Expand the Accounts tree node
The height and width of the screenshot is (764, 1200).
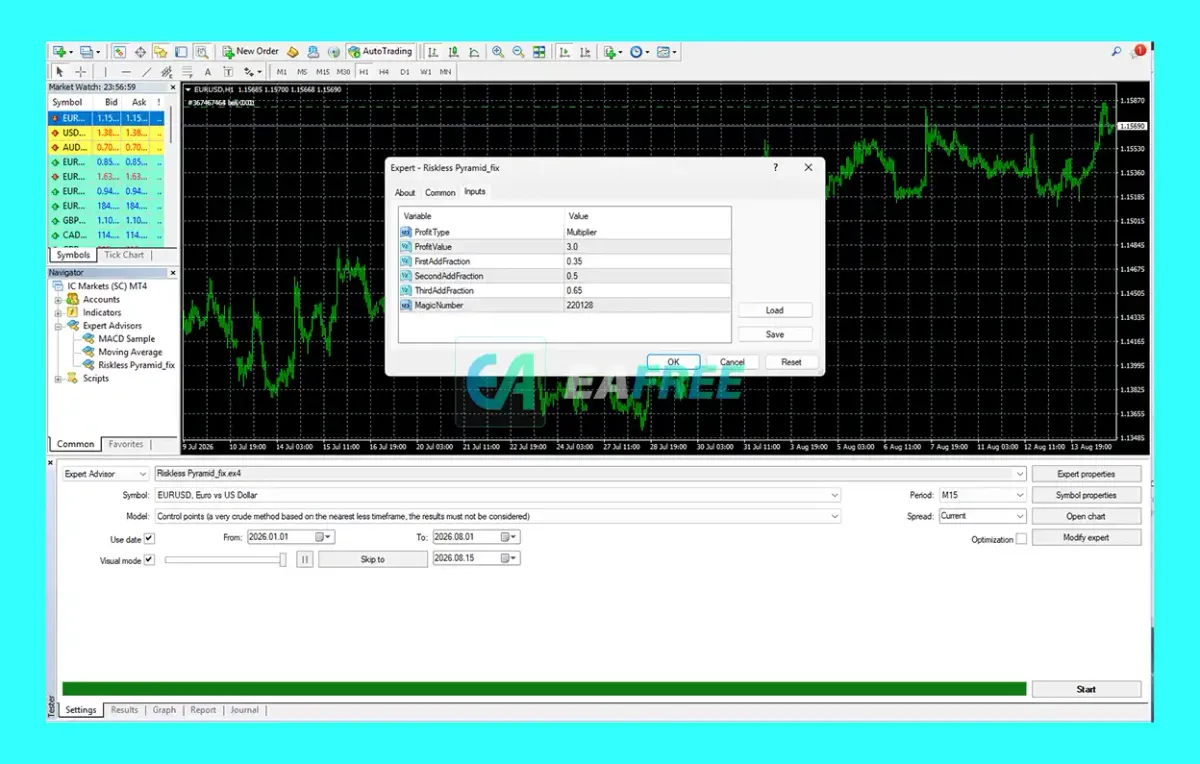[x=59, y=299]
